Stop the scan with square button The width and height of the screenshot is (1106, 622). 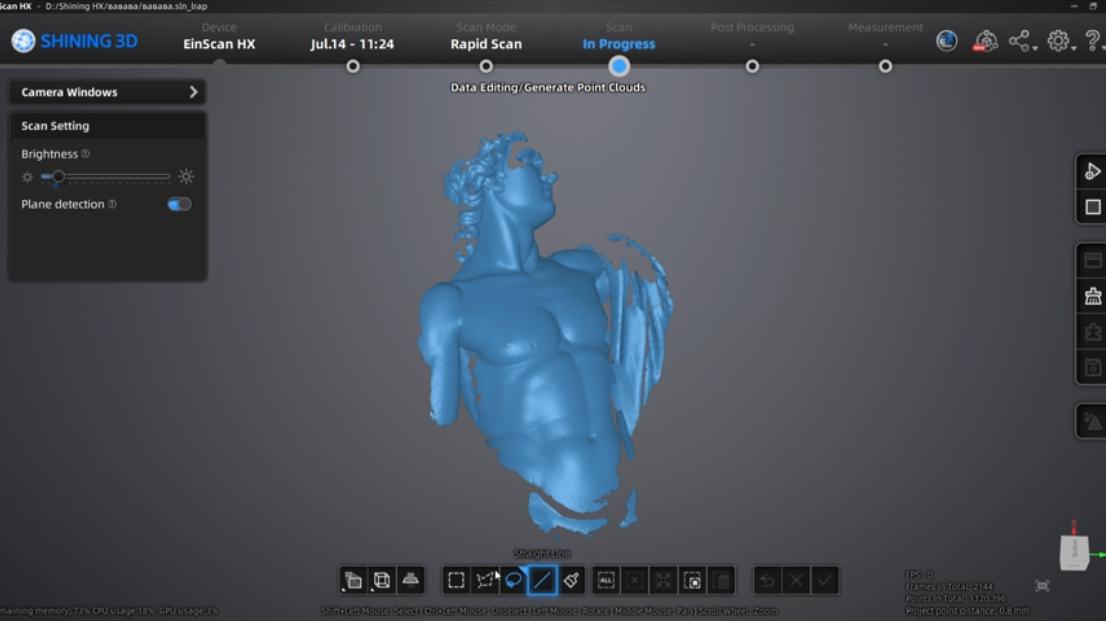coord(1093,207)
